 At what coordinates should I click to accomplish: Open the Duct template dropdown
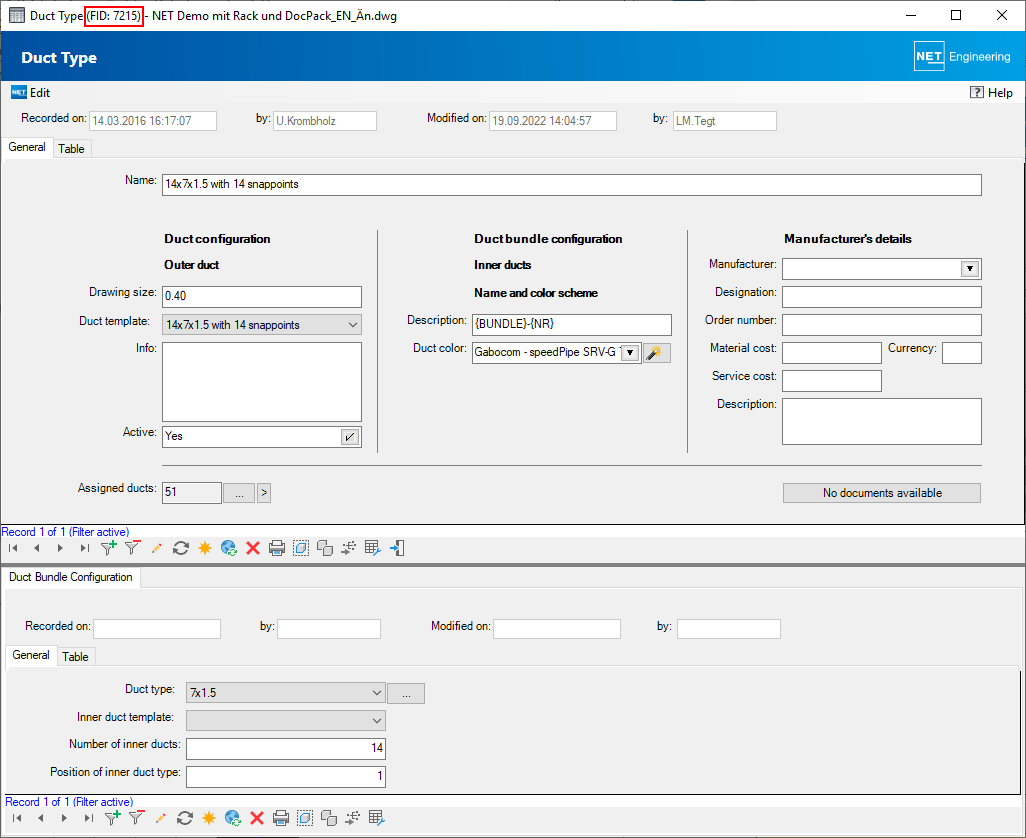pos(353,325)
